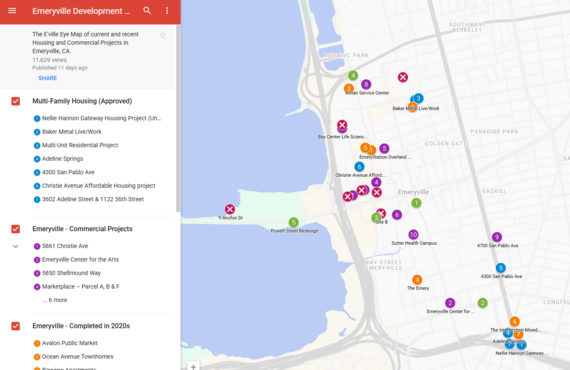The width and height of the screenshot is (570, 370).
Task: Collapse the Commercial Projects layer chevron
Action: point(16,246)
